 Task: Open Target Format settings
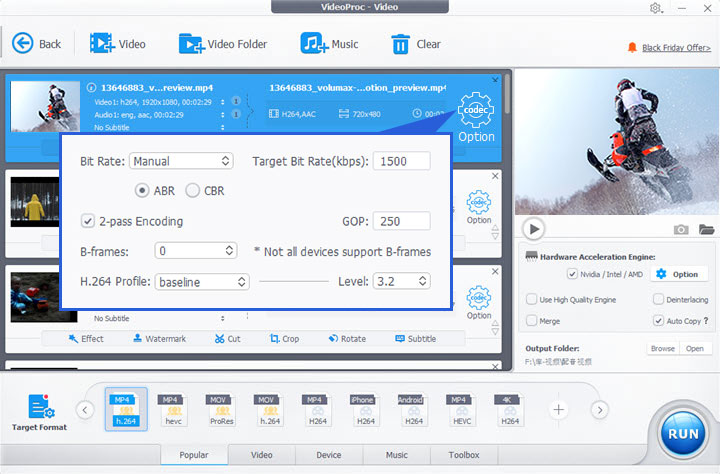point(39,412)
